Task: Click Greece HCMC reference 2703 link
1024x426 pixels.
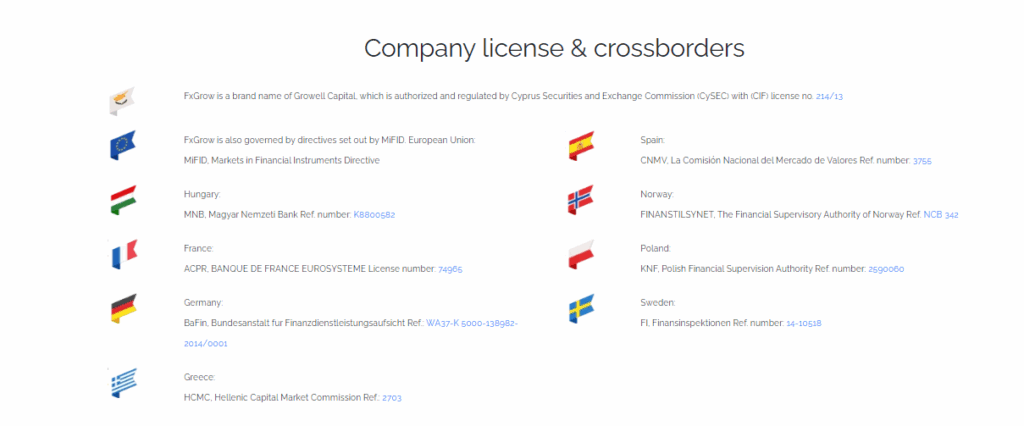Action: (x=391, y=398)
